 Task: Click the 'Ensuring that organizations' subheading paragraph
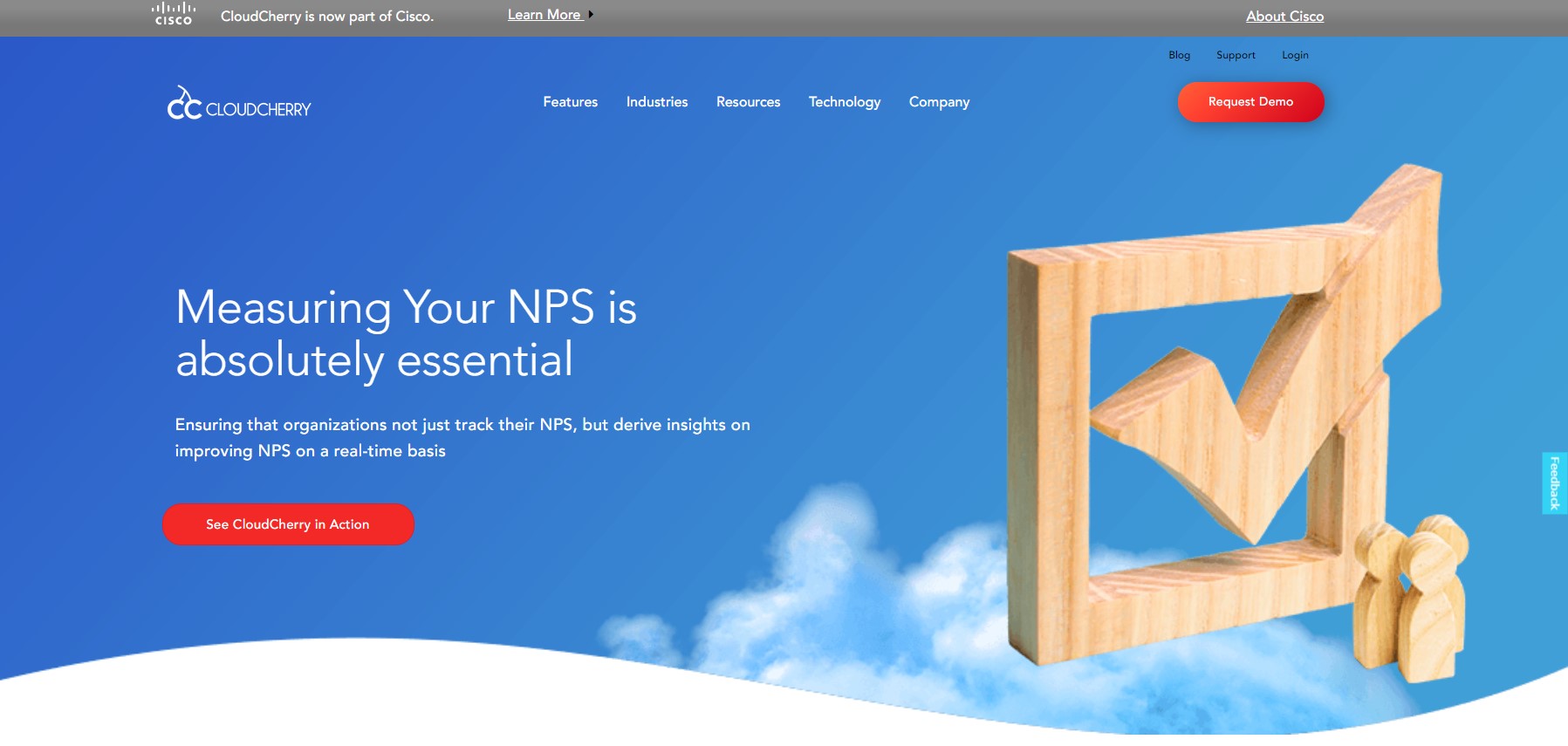click(462, 438)
